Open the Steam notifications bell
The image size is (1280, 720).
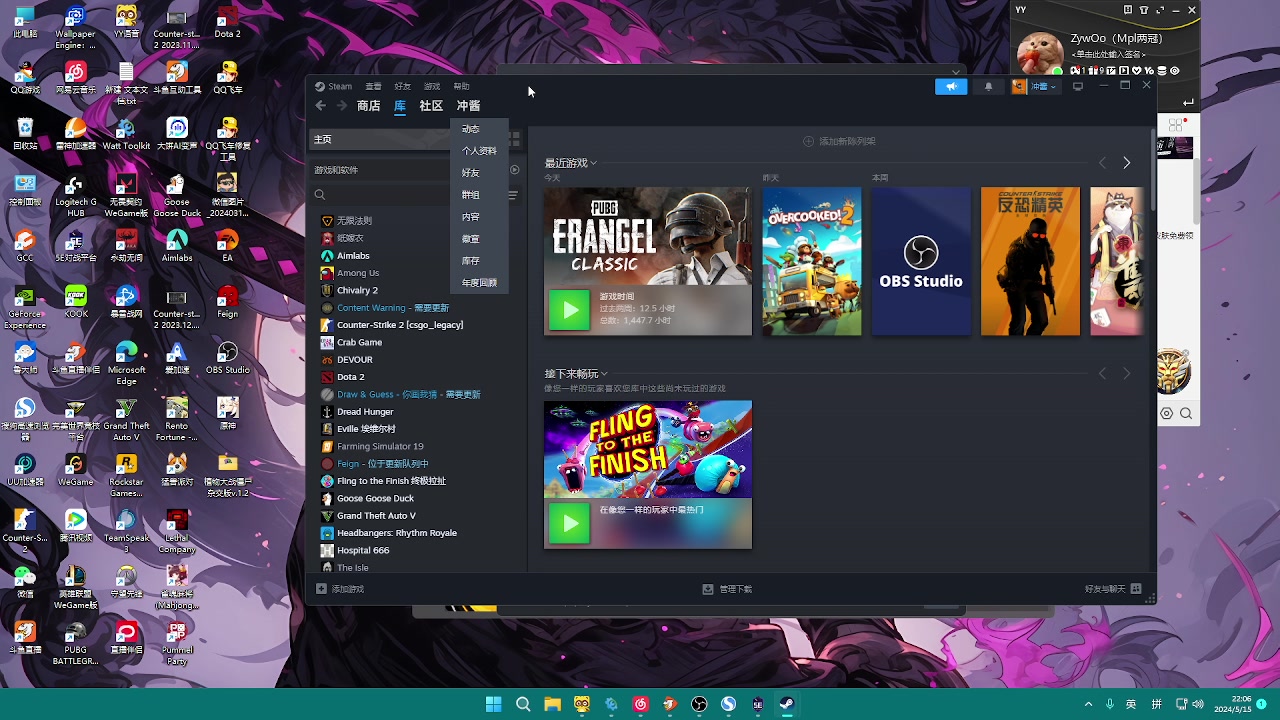989,87
